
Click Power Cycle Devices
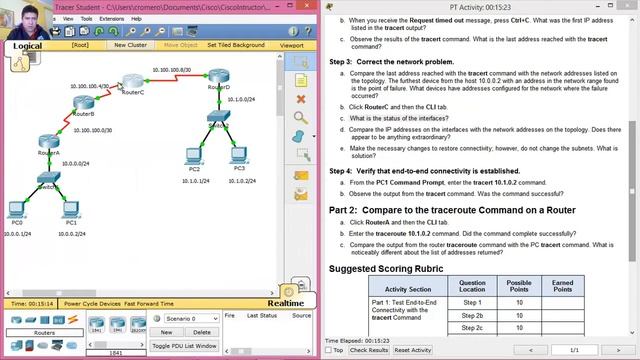(92, 304)
